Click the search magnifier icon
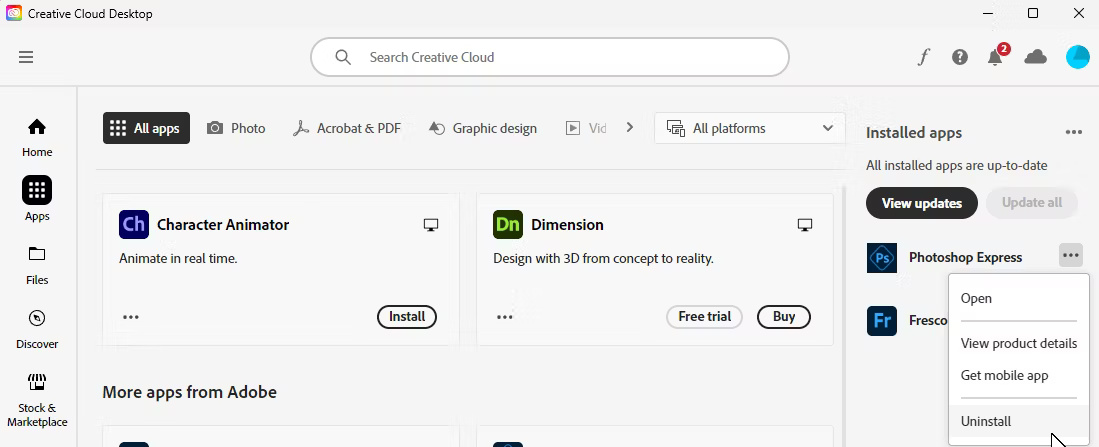The image size is (1099, 447). tap(343, 57)
